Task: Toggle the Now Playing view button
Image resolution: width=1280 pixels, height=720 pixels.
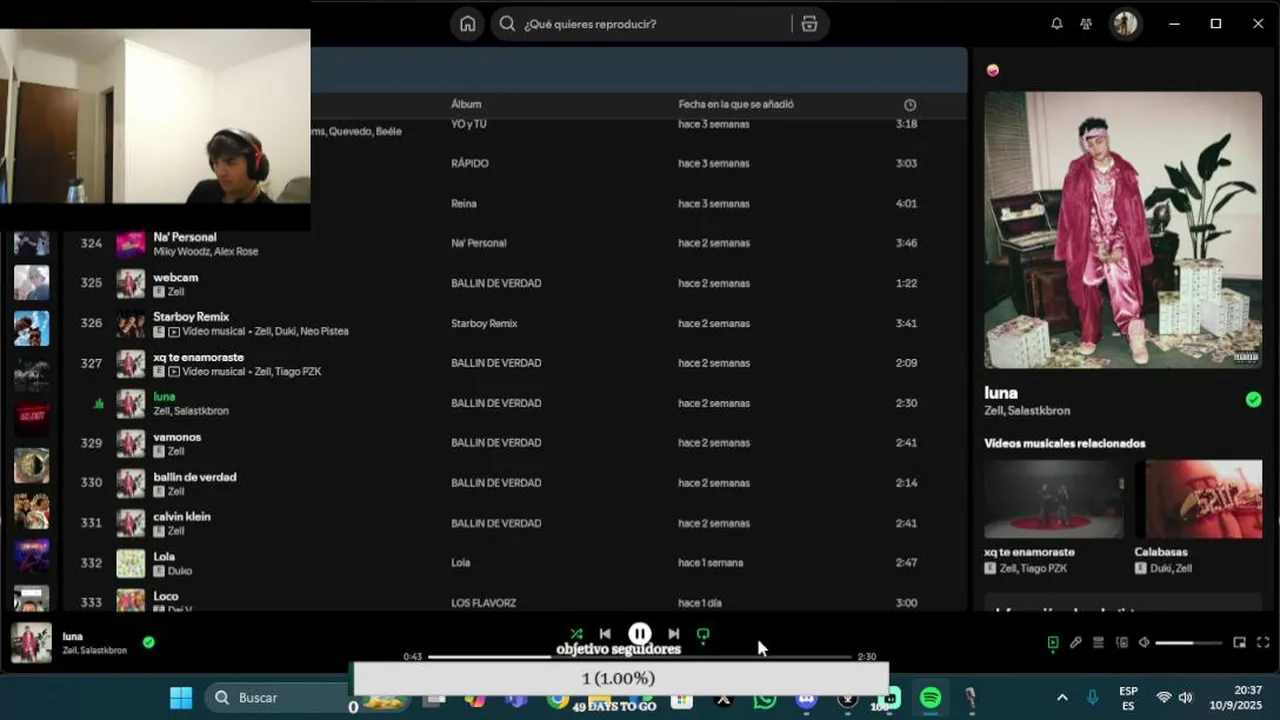Action: (x=1052, y=643)
